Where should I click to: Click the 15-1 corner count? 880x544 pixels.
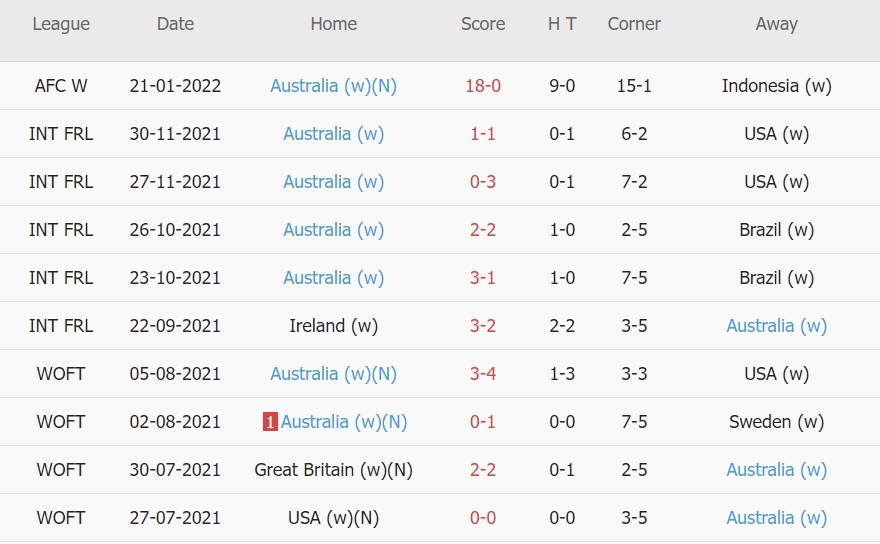click(634, 86)
